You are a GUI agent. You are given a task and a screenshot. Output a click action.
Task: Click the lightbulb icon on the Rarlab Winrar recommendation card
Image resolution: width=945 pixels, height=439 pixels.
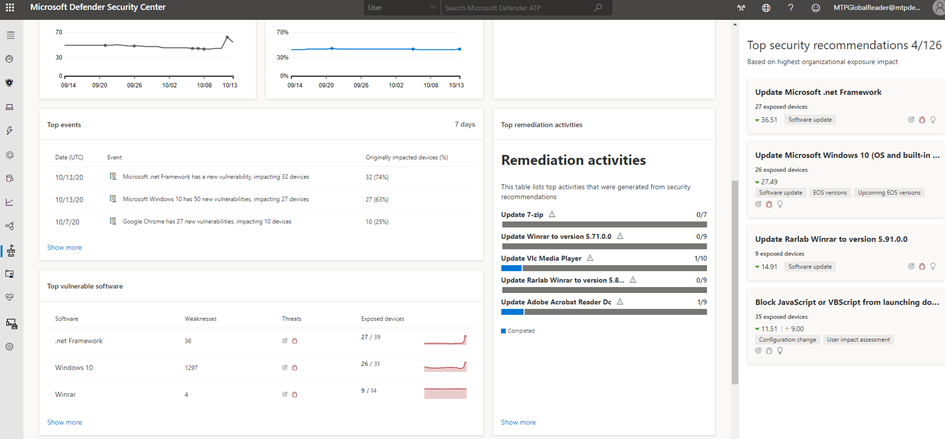[x=933, y=266]
